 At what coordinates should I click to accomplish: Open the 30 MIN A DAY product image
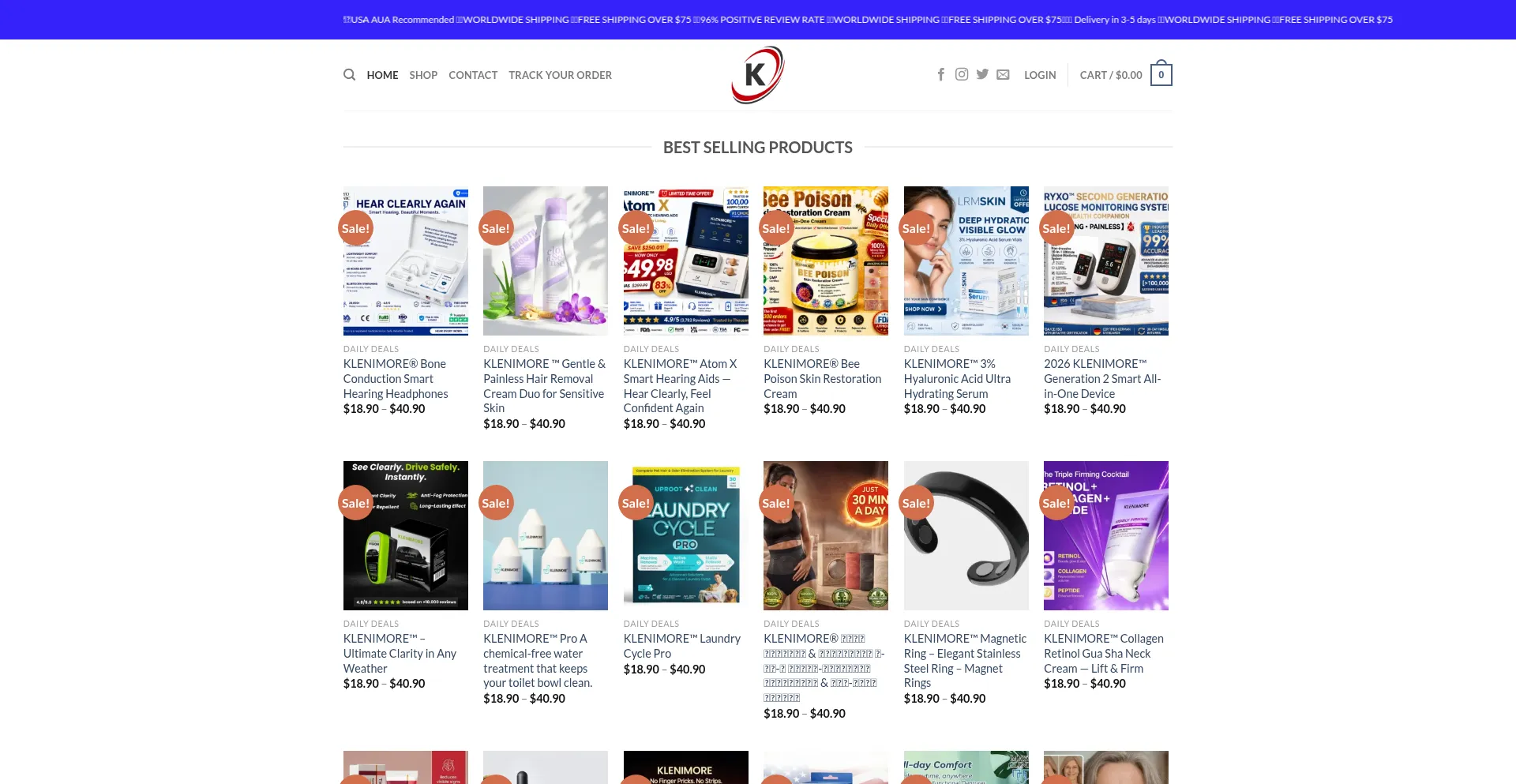point(826,535)
